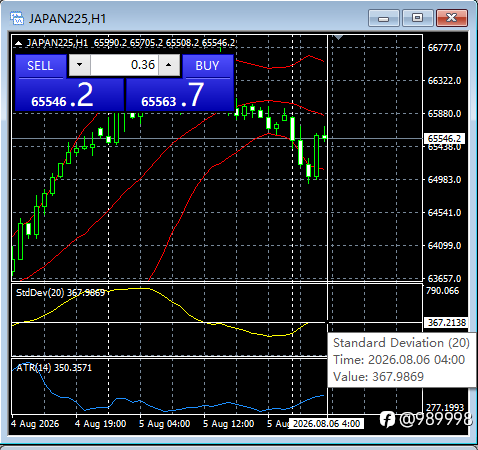The width and height of the screenshot is (478, 450).
Task: Click the crosshair date label 2026.08.06 4:00
Action: 326,424
